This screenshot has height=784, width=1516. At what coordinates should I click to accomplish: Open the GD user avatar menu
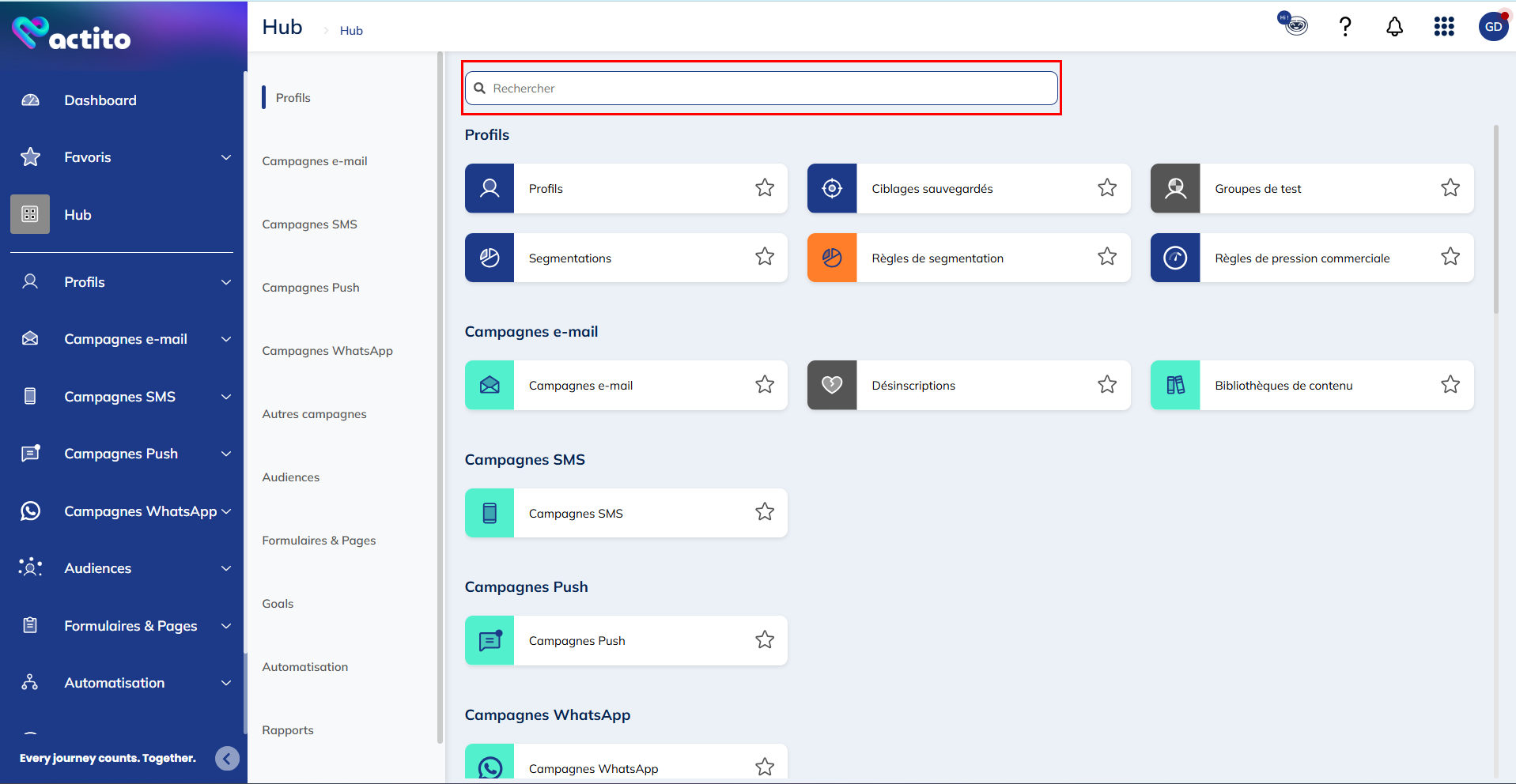(1492, 27)
